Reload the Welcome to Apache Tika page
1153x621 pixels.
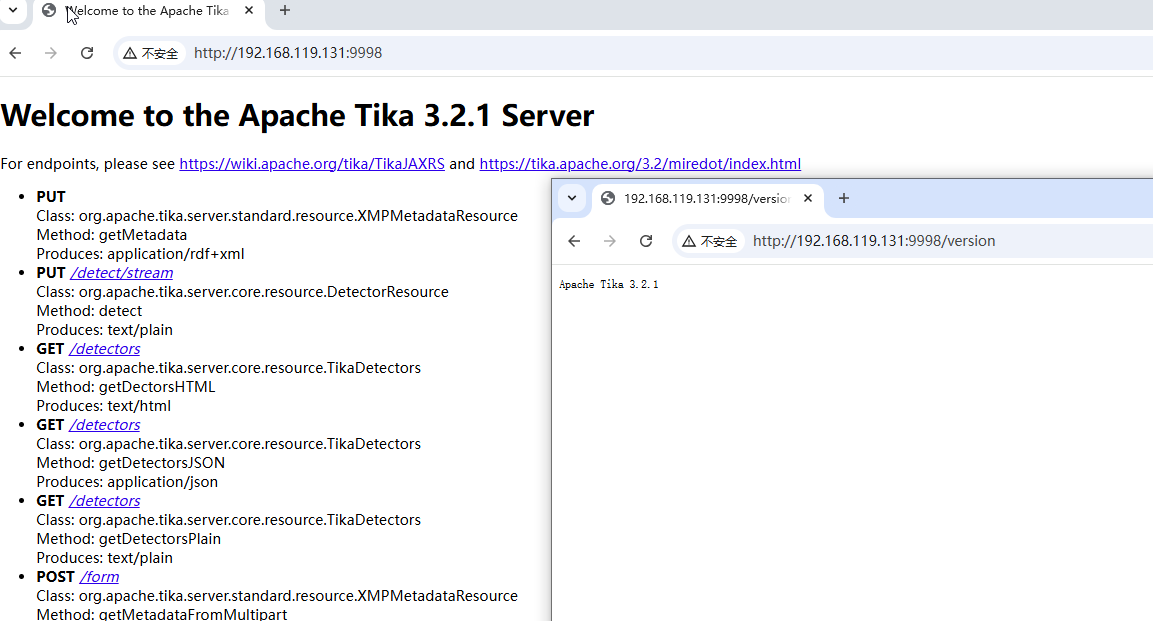86,52
